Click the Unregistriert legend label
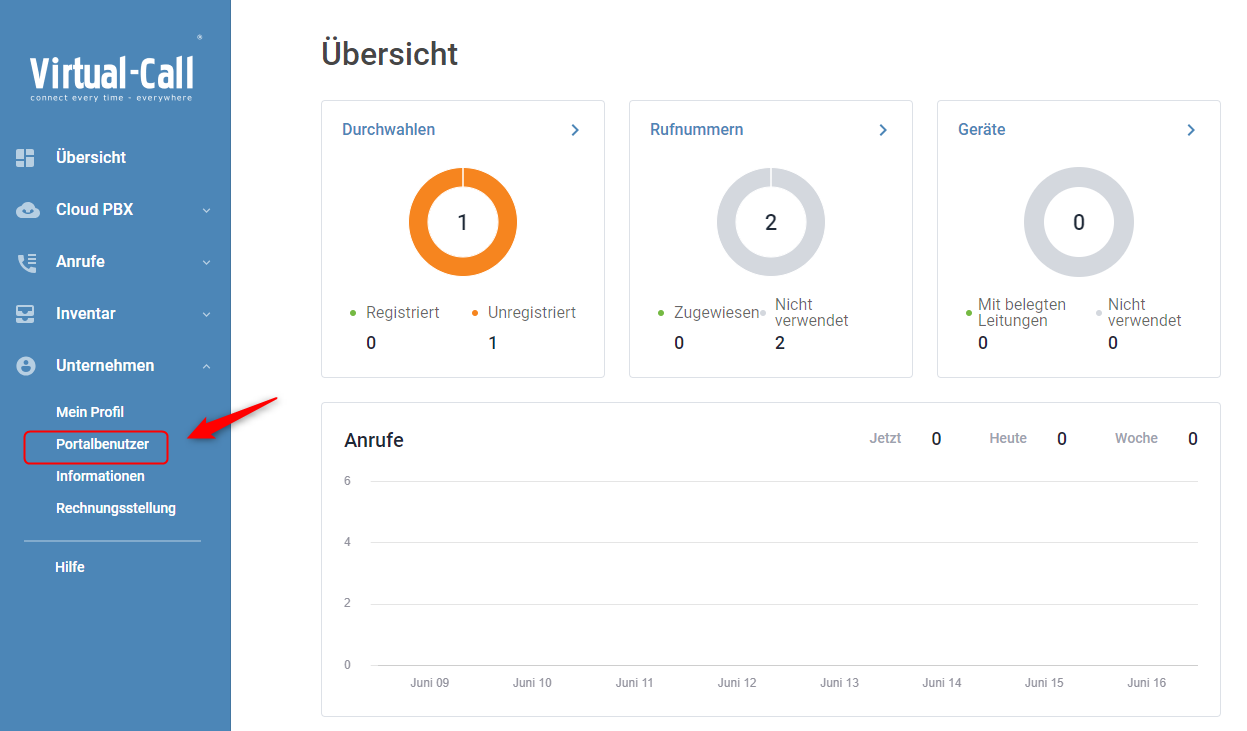Image resolution: width=1247 pixels, height=731 pixels. pos(532,313)
